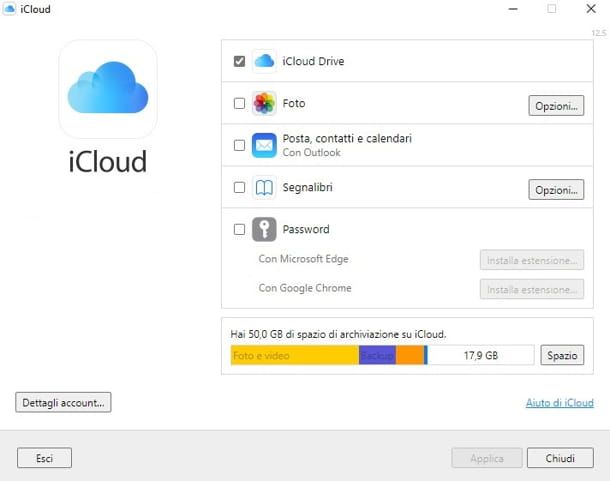Click the 17,9 GB free space value
The image size is (610, 481).
click(481, 355)
